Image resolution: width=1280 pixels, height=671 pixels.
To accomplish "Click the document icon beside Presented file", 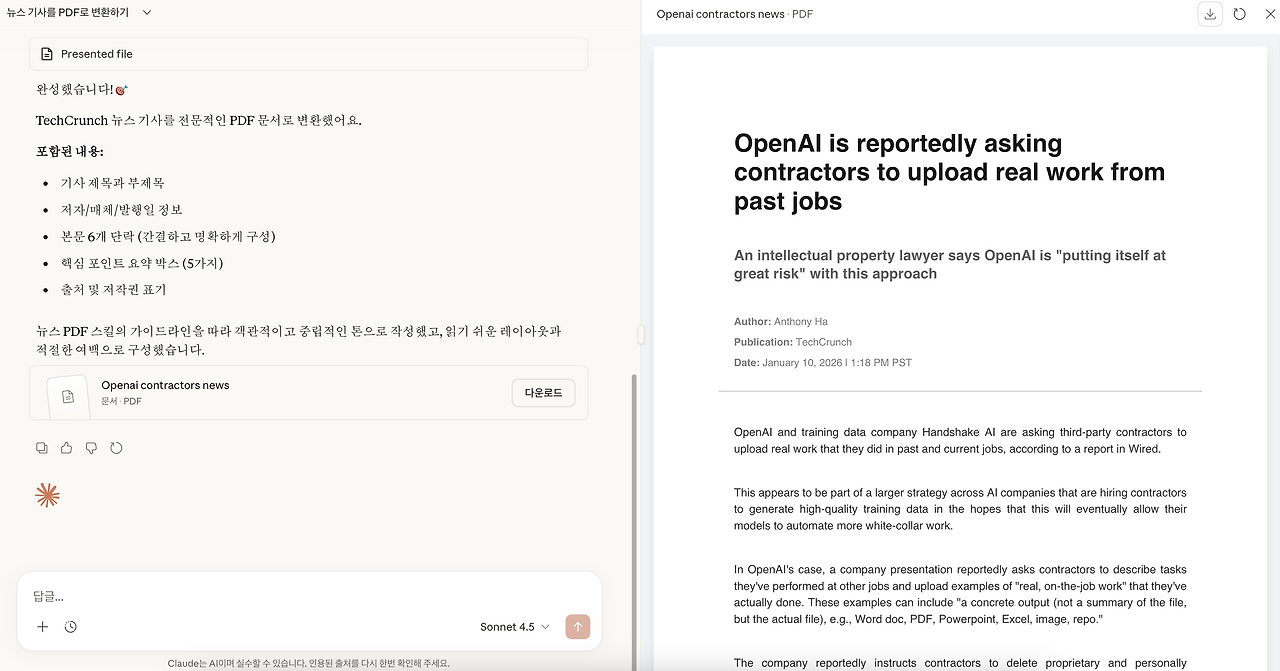I will (x=47, y=54).
